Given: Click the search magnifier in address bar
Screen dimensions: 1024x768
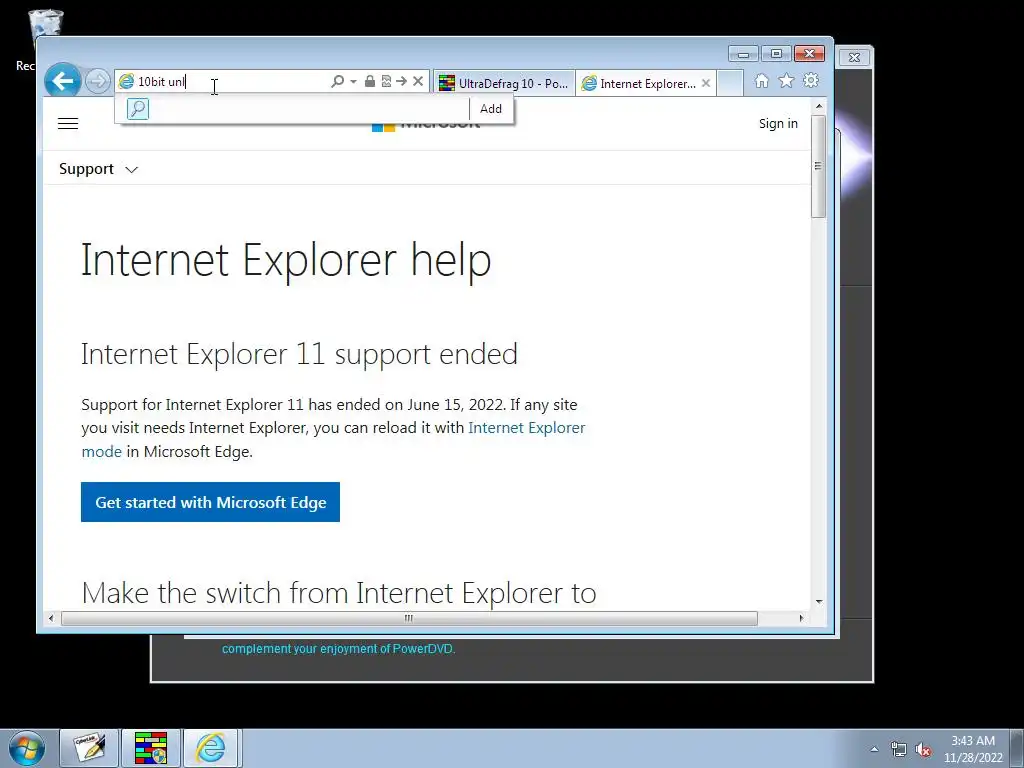Looking at the screenshot, I should click(338, 81).
